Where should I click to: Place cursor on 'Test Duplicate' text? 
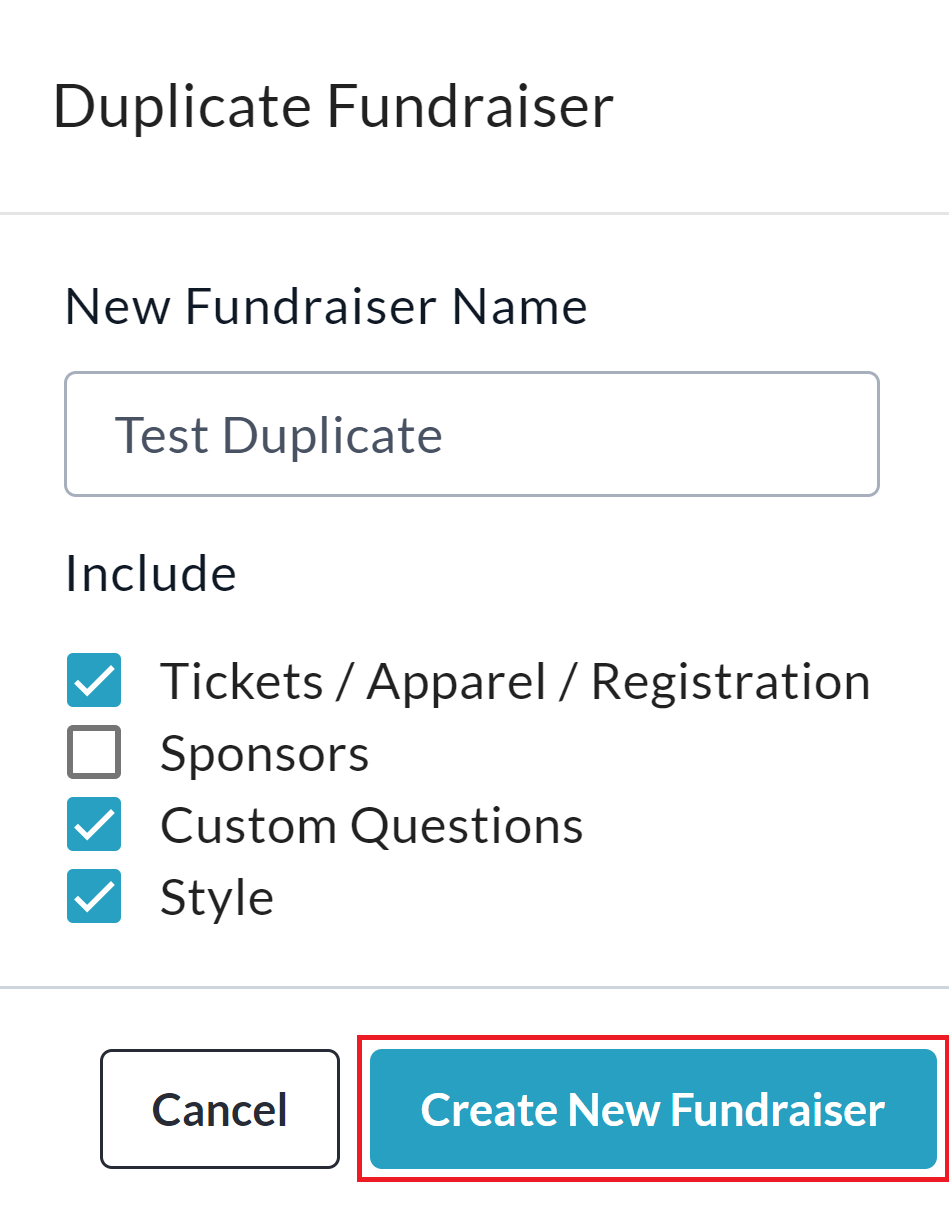click(278, 436)
